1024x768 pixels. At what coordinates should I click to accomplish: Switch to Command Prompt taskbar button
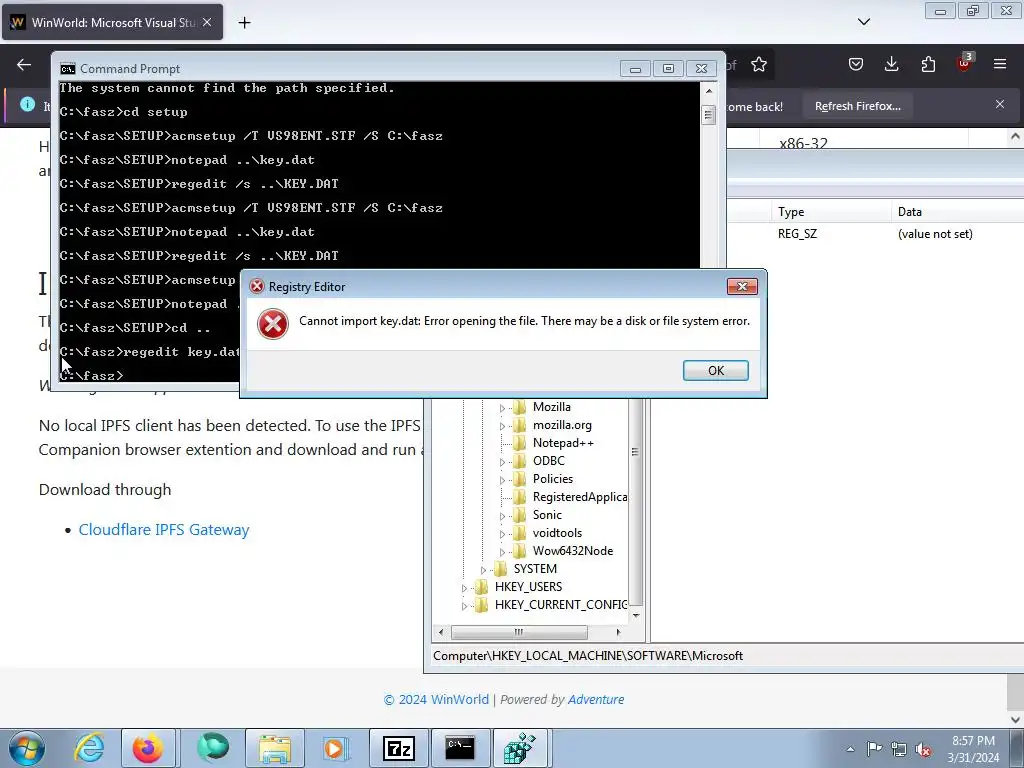click(x=460, y=748)
